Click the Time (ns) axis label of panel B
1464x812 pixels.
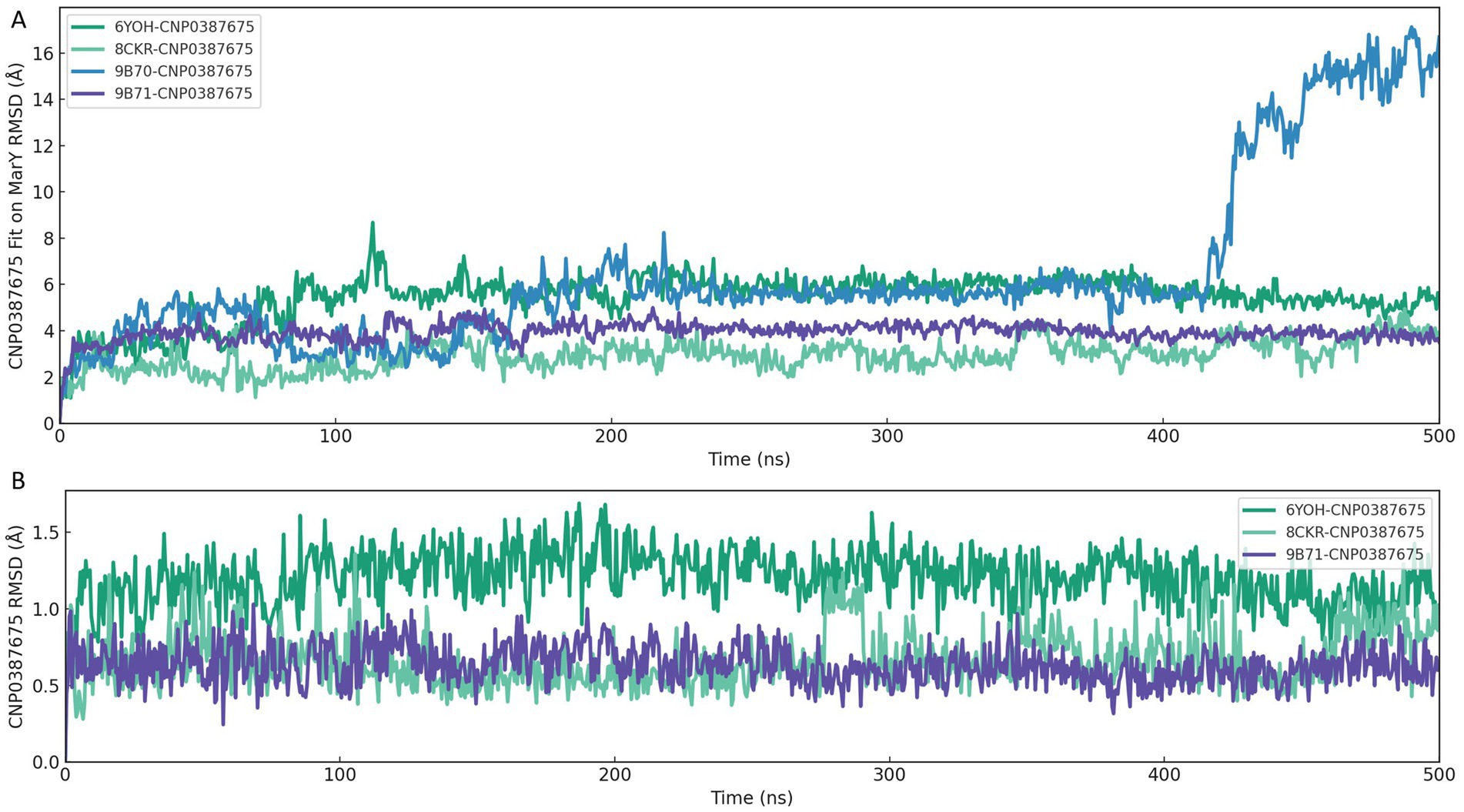click(x=751, y=797)
